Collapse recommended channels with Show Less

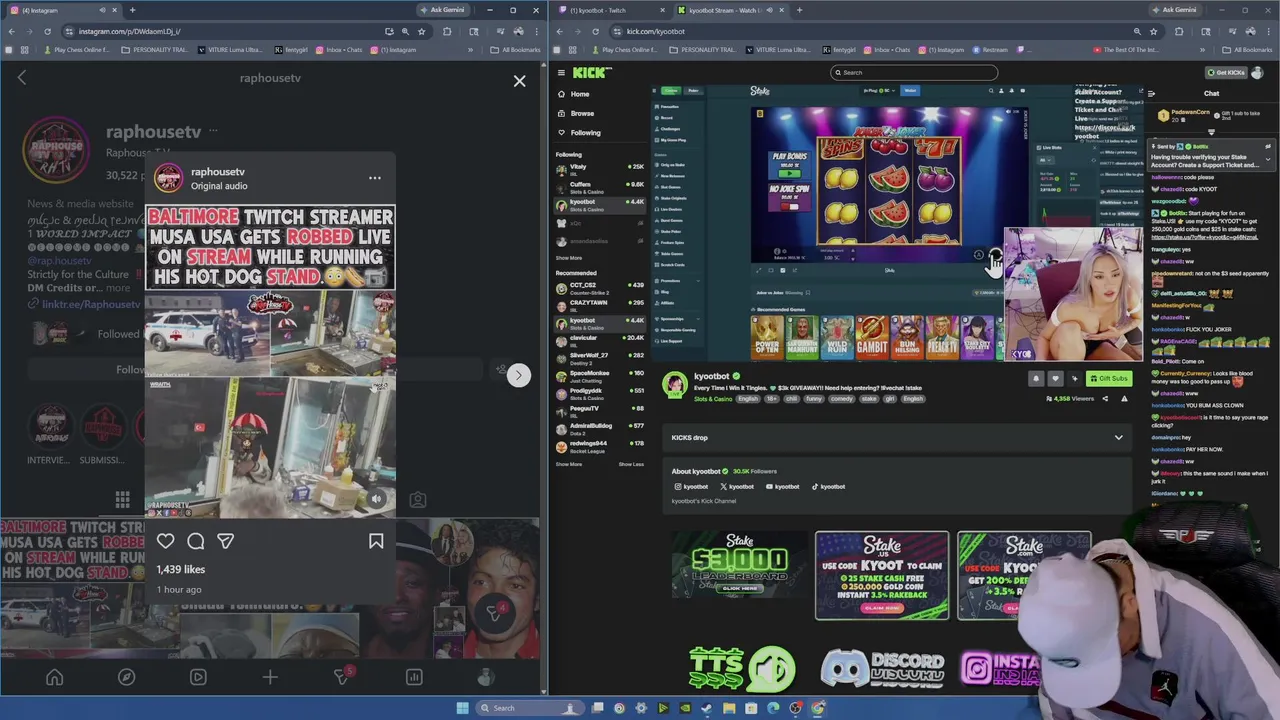point(631,464)
